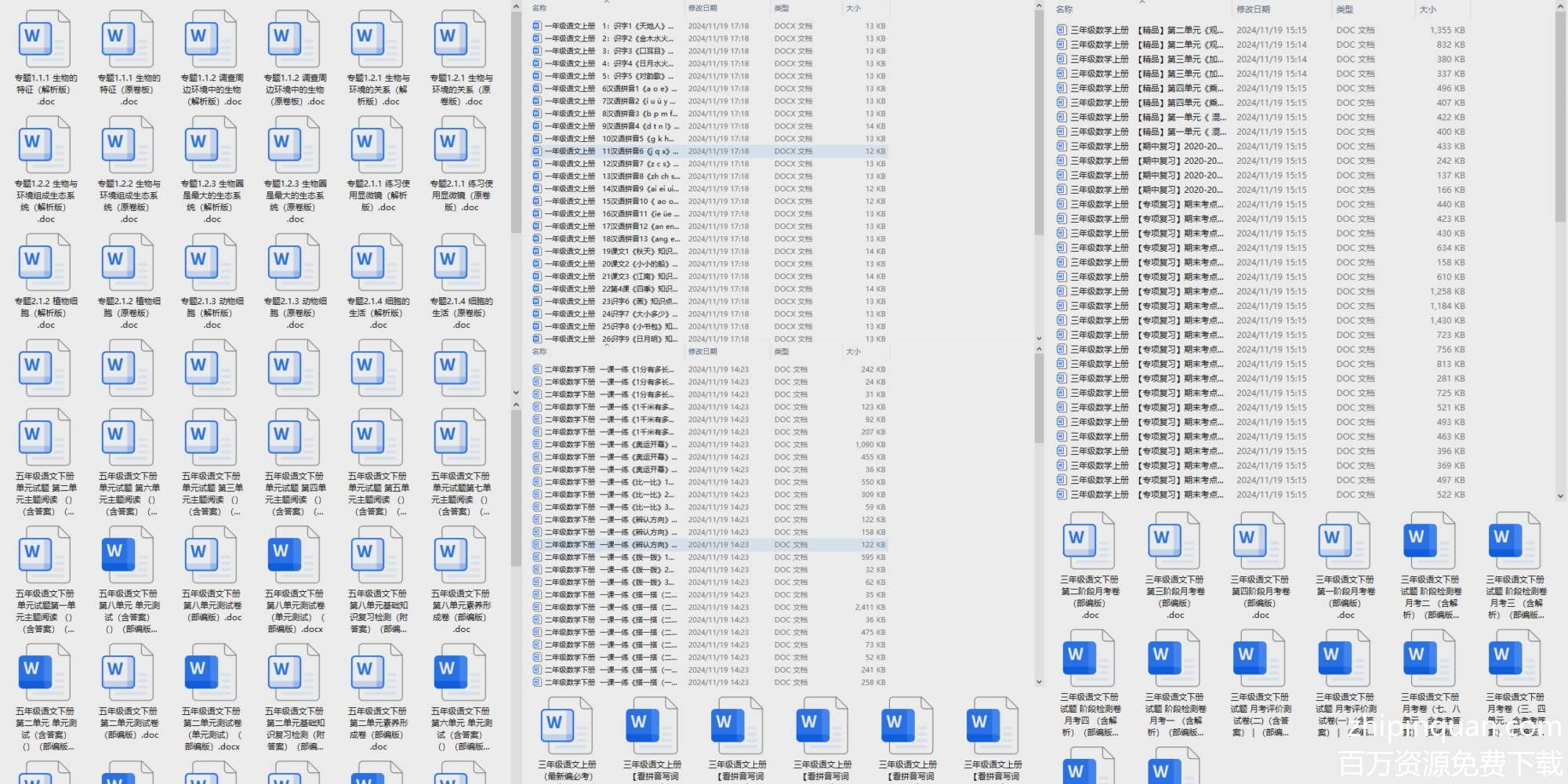Viewport: 1568px width, 784px height.
Task: Sort 三年级数学上册 list by 大小 column
Action: pyautogui.click(x=1427, y=9)
